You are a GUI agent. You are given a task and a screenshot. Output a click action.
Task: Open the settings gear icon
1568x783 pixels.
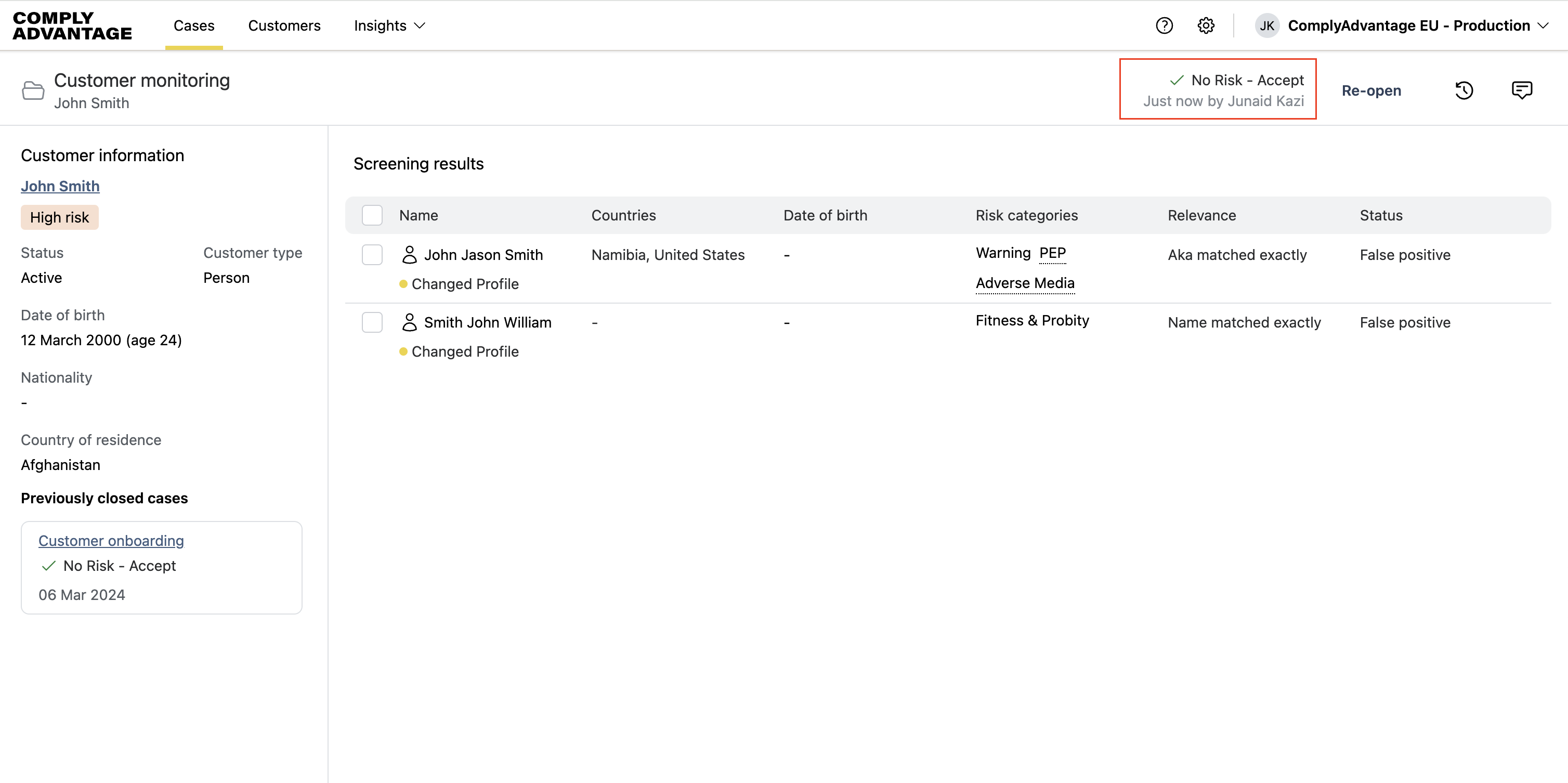(x=1206, y=25)
